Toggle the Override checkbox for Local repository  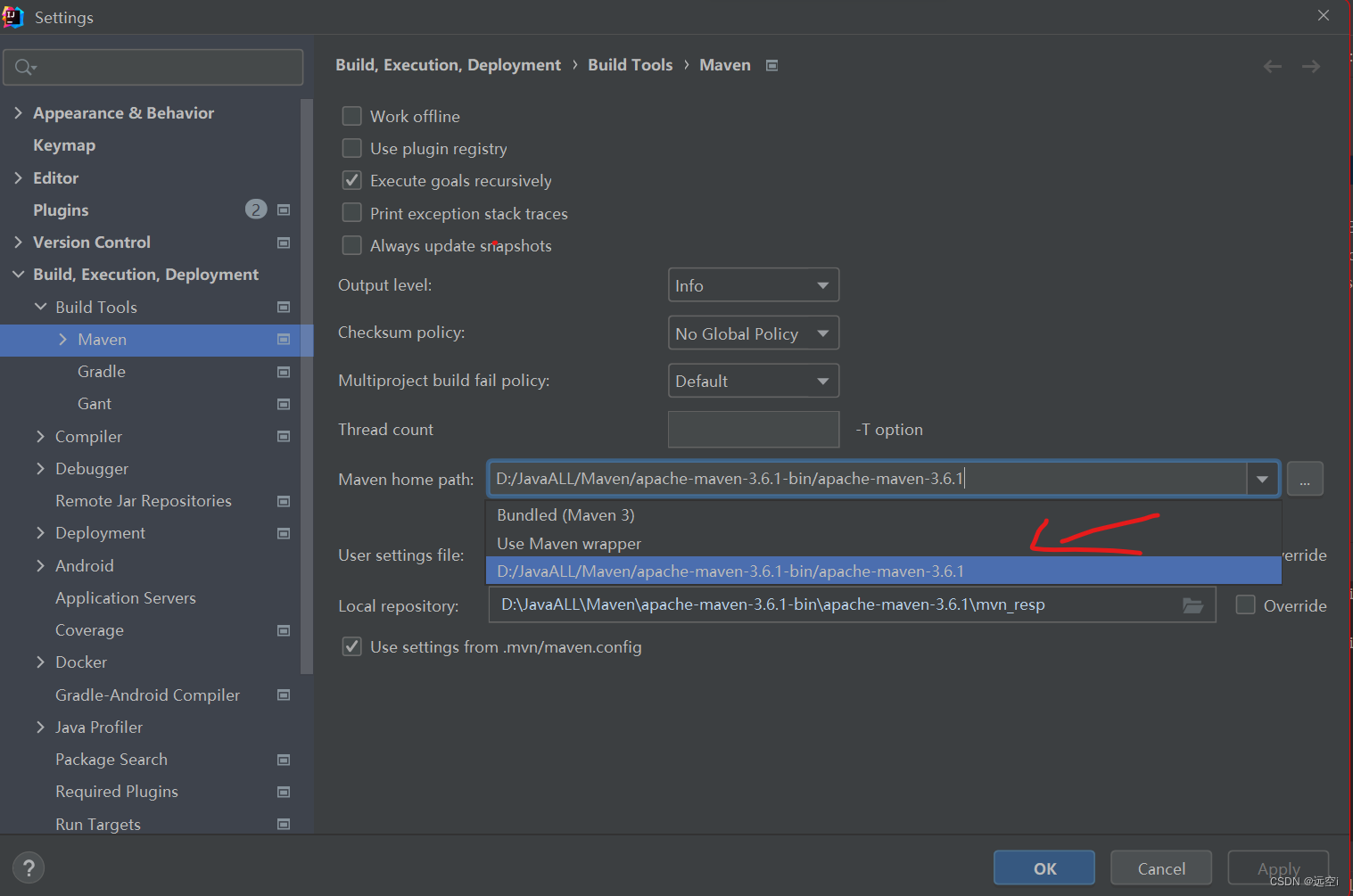[1245, 604]
